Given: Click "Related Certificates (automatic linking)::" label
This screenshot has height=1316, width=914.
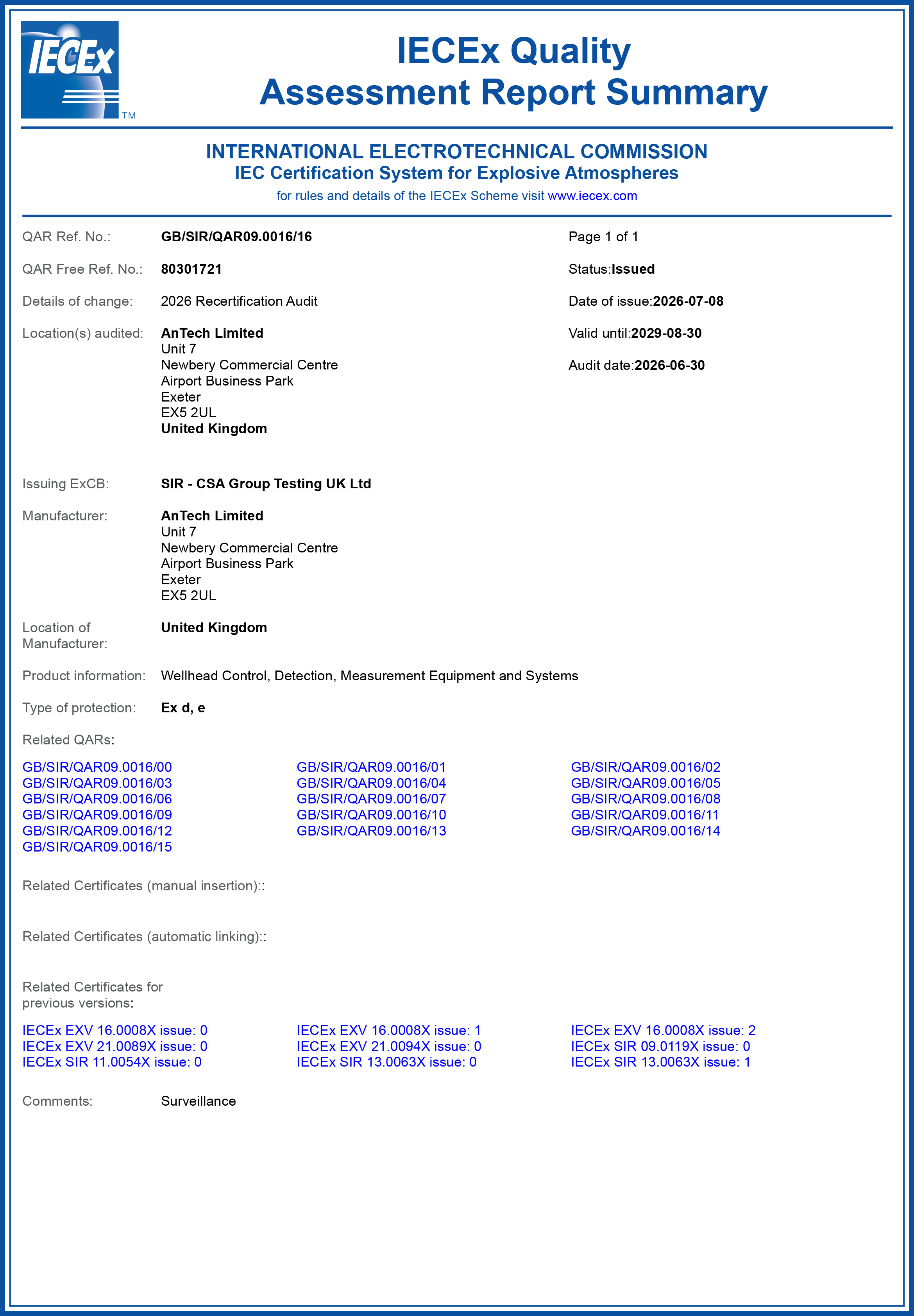Looking at the screenshot, I should (144, 936).
